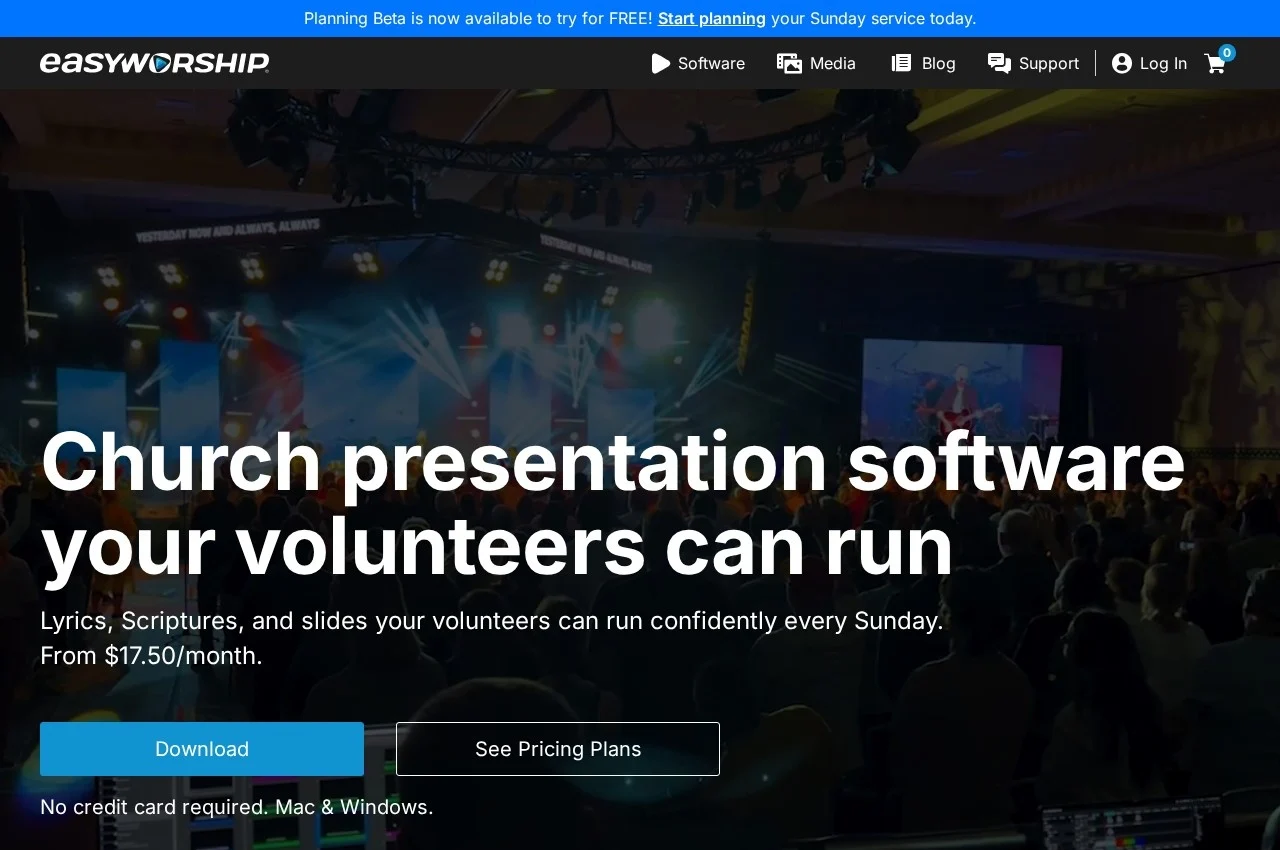
Task: Click the 'Lyrics, Scriptures, and slides' subtitle
Action: coord(492,621)
